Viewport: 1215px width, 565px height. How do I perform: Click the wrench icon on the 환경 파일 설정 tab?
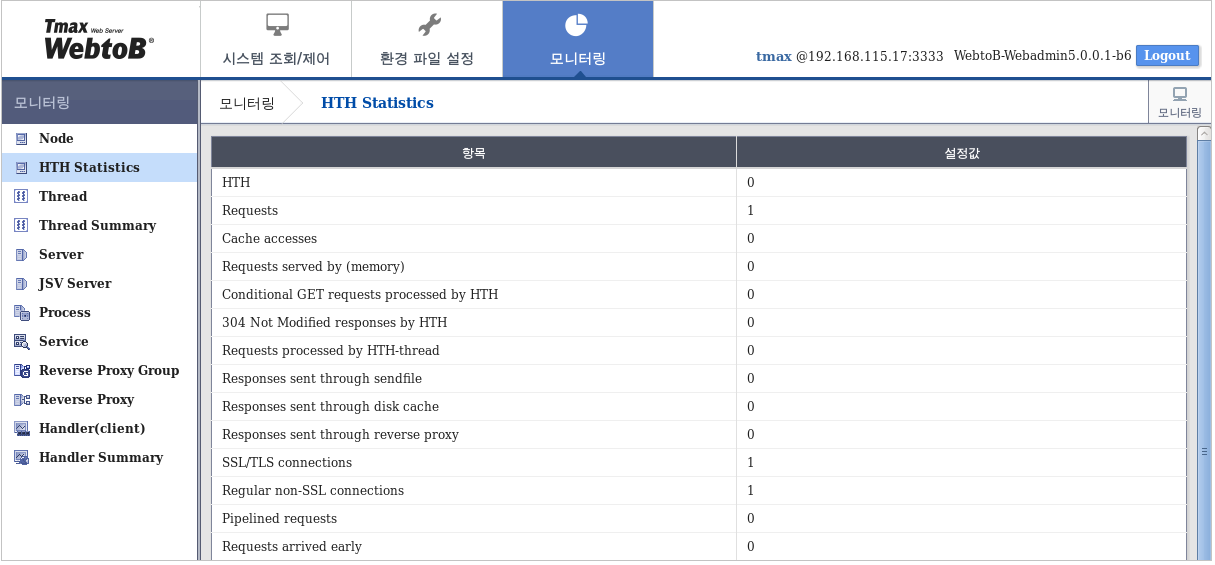[428, 24]
